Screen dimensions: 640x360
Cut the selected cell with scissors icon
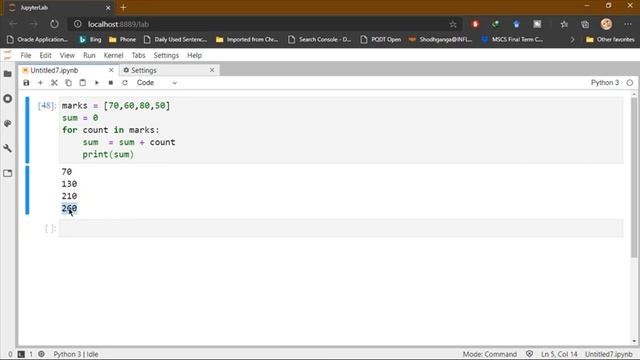click(54, 83)
